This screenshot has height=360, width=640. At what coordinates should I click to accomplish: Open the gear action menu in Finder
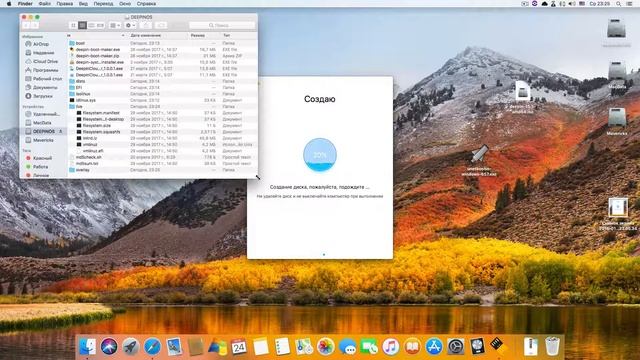click(x=130, y=25)
